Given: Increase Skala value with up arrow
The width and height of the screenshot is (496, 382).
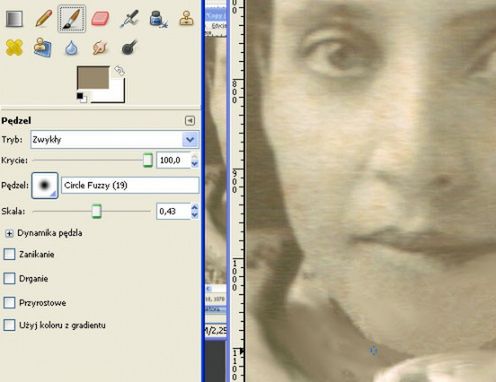Looking at the screenshot, I should point(195,208).
